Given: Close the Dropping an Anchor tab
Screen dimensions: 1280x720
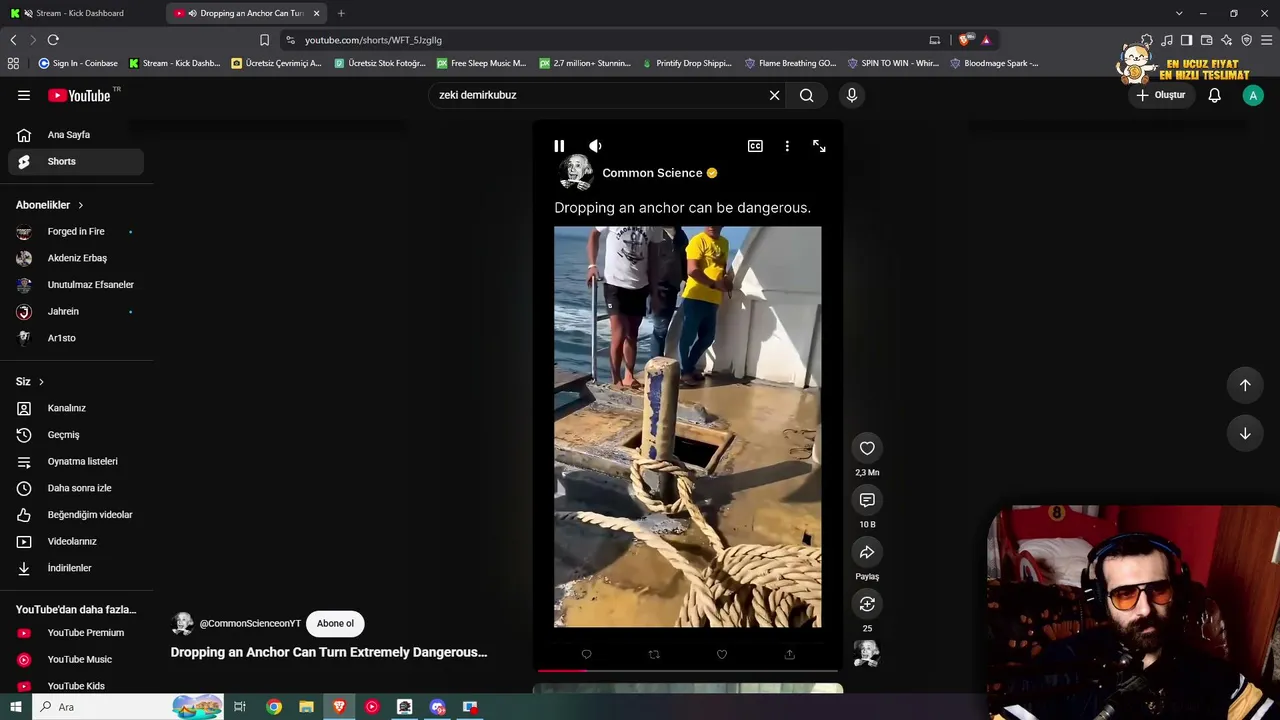Looking at the screenshot, I should tap(317, 13).
